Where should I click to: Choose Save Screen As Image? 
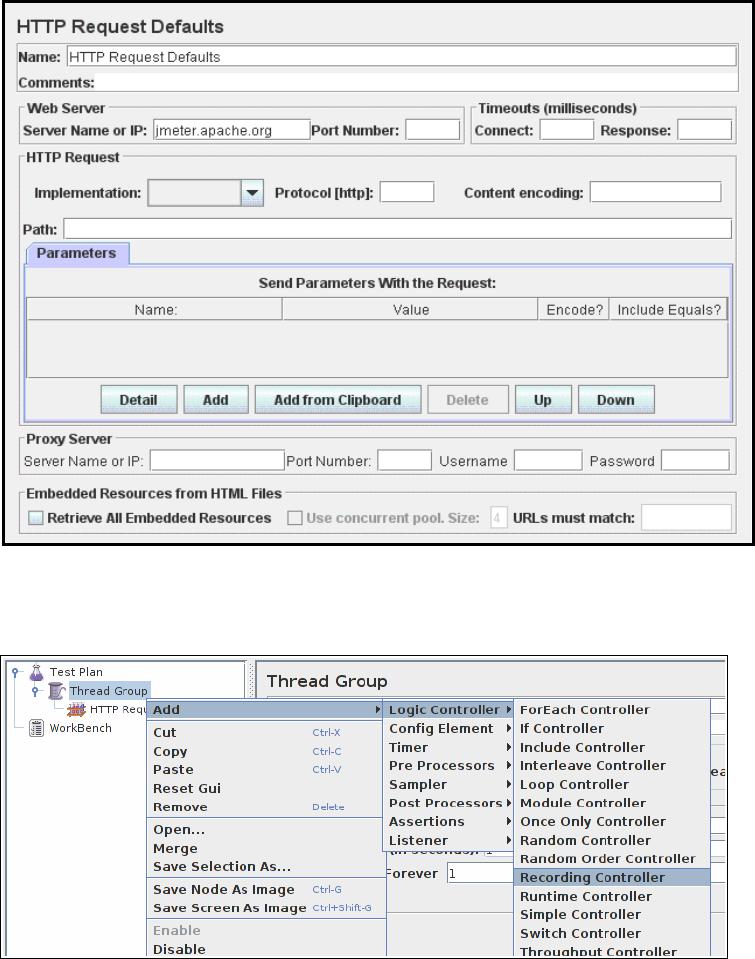(x=266, y=908)
